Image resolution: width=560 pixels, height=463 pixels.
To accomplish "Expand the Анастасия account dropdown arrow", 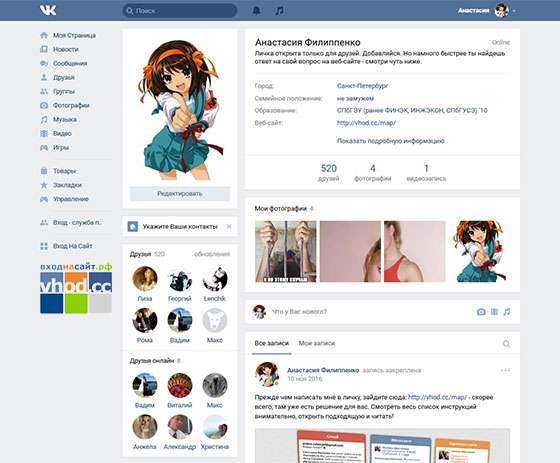I will coord(514,11).
